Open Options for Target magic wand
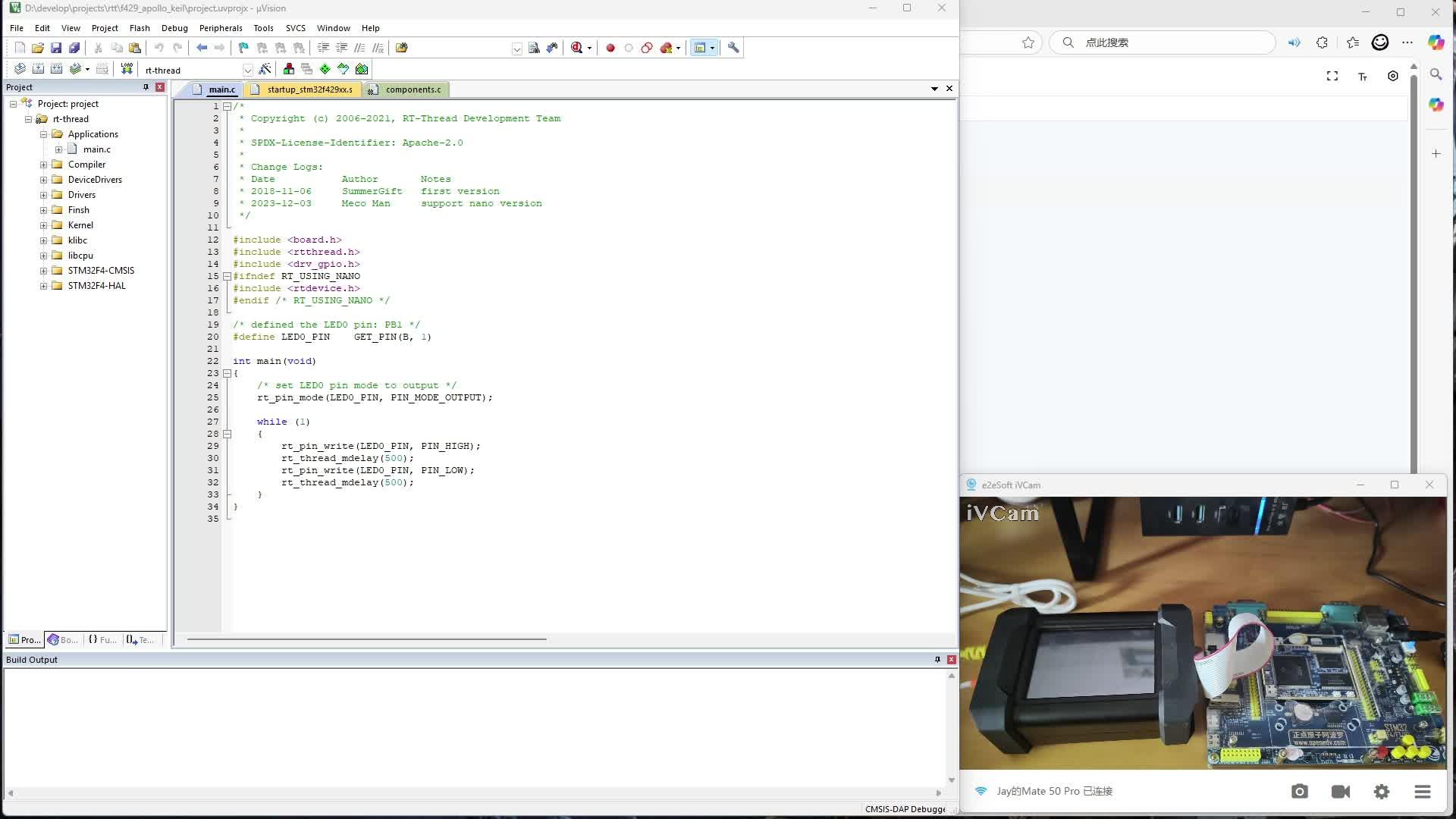Image resolution: width=1456 pixels, height=819 pixels. (x=265, y=69)
